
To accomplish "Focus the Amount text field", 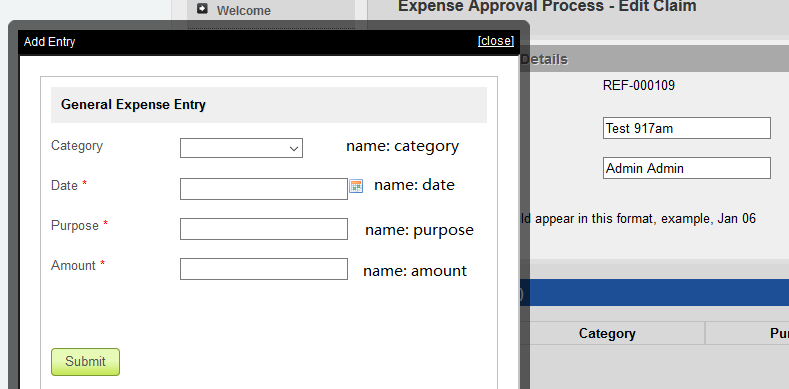I will click(264, 269).
